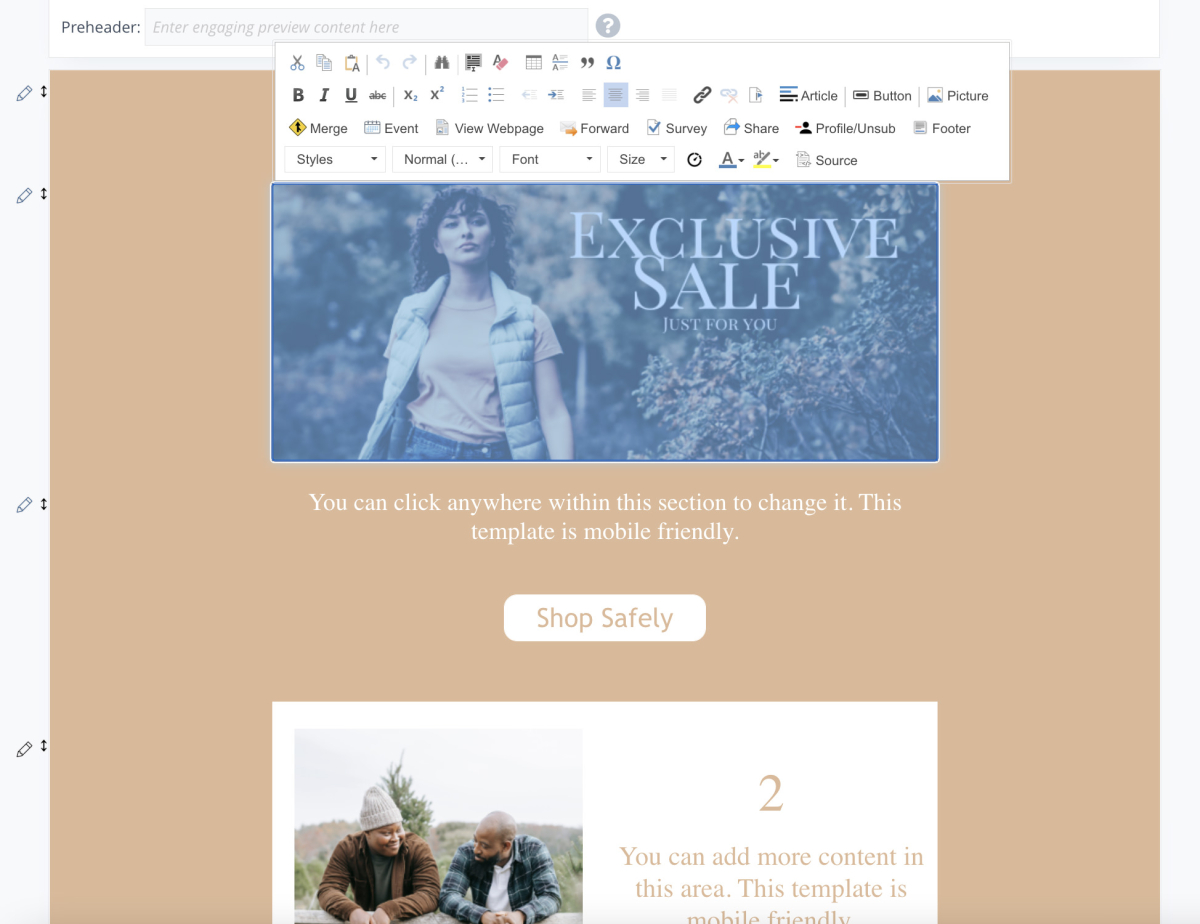Image resolution: width=1200 pixels, height=924 pixels.
Task: Toggle center alignment
Action: coord(616,95)
